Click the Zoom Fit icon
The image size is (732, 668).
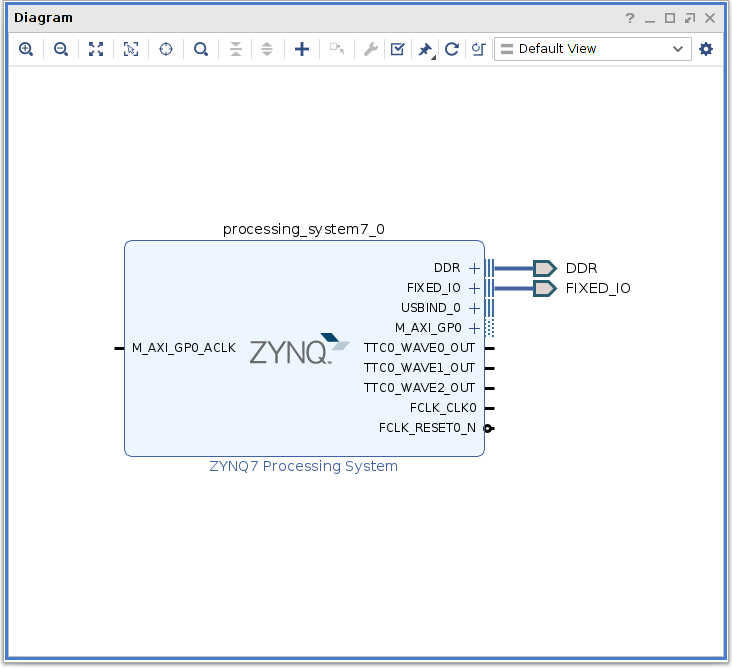96,49
